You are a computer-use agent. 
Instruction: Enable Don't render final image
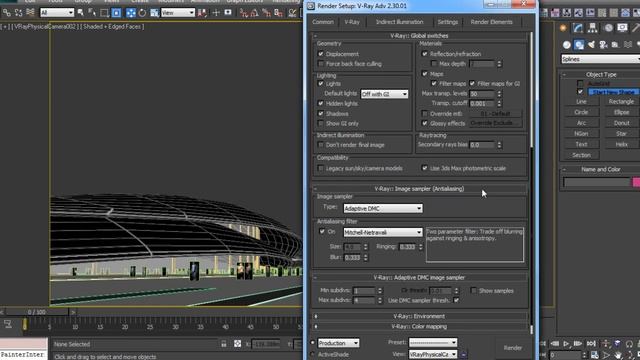click(321, 145)
